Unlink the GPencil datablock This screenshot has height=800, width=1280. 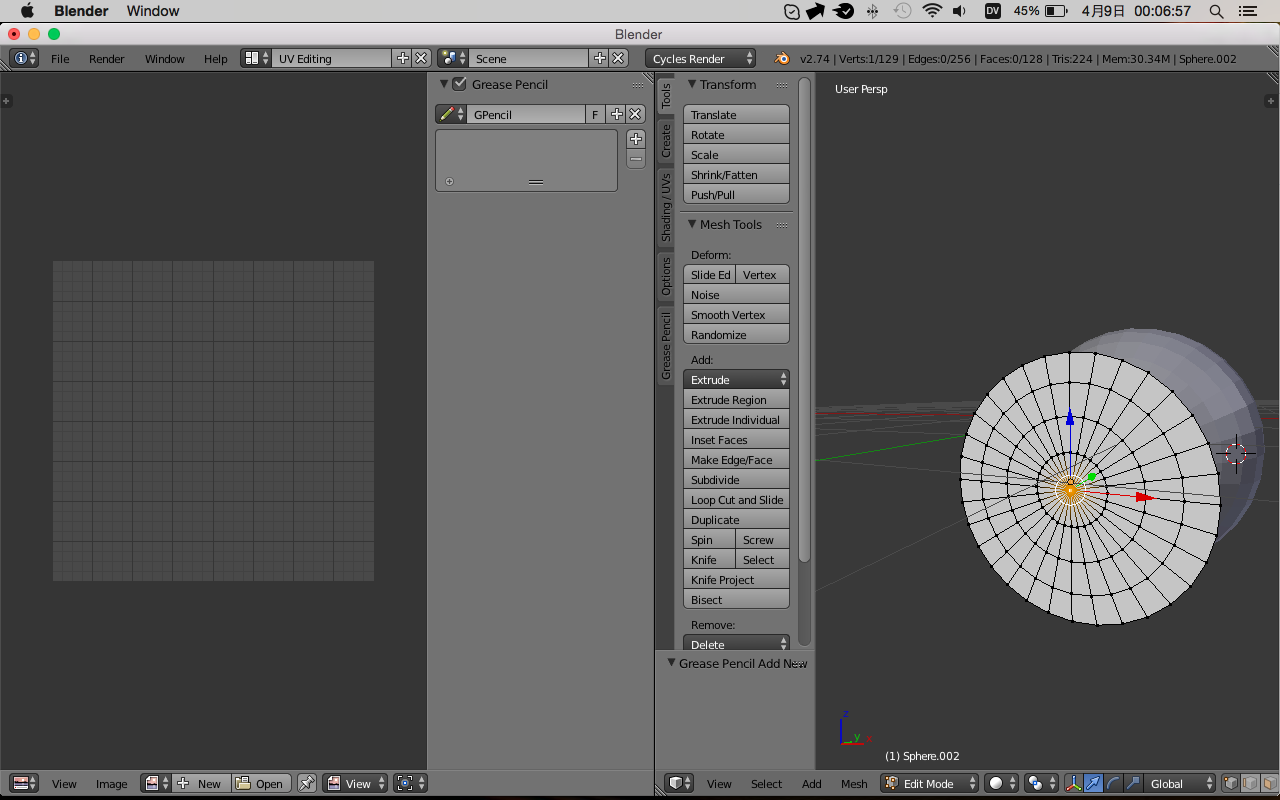[x=635, y=114]
